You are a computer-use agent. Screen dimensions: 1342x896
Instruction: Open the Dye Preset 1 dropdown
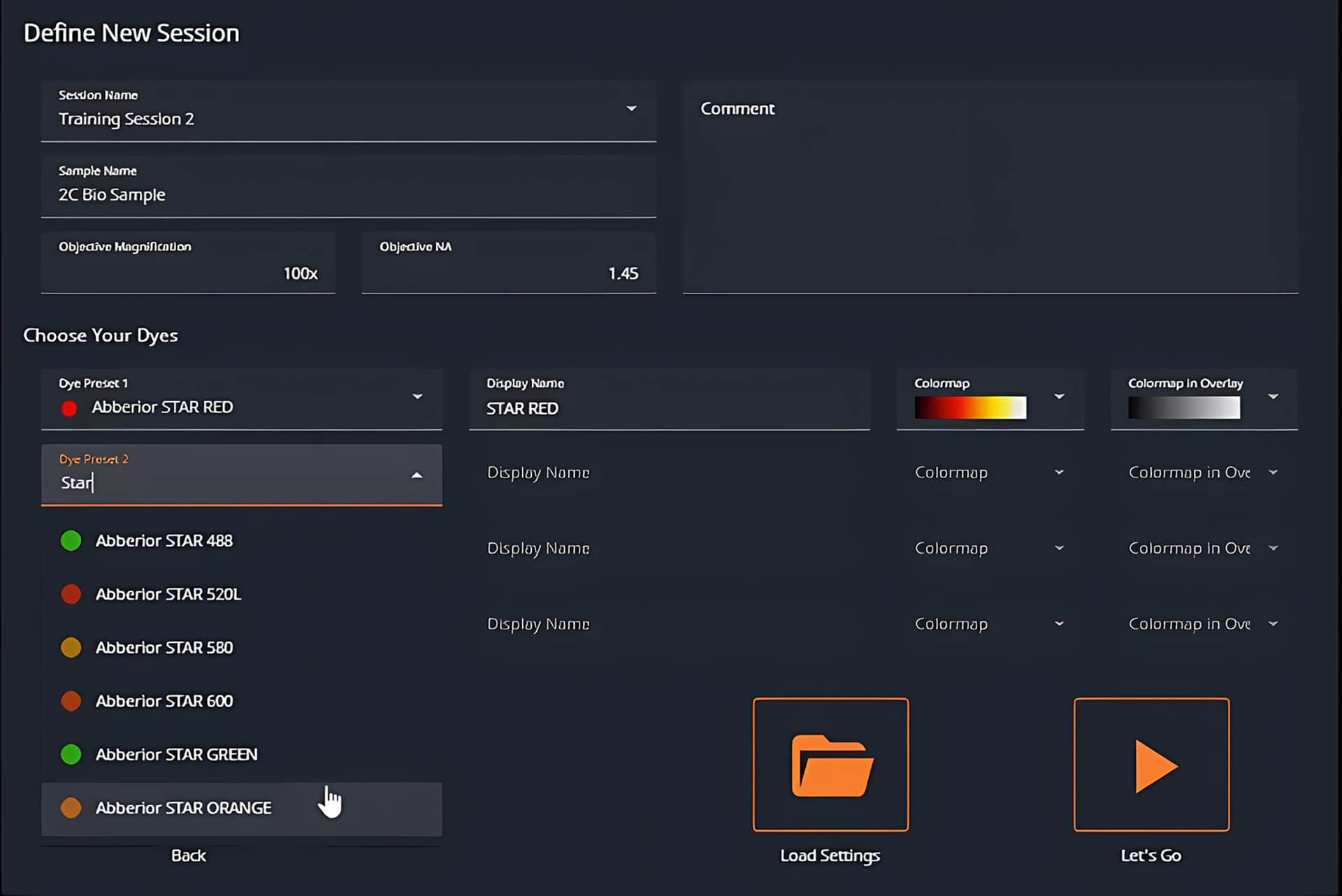point(417,396)
